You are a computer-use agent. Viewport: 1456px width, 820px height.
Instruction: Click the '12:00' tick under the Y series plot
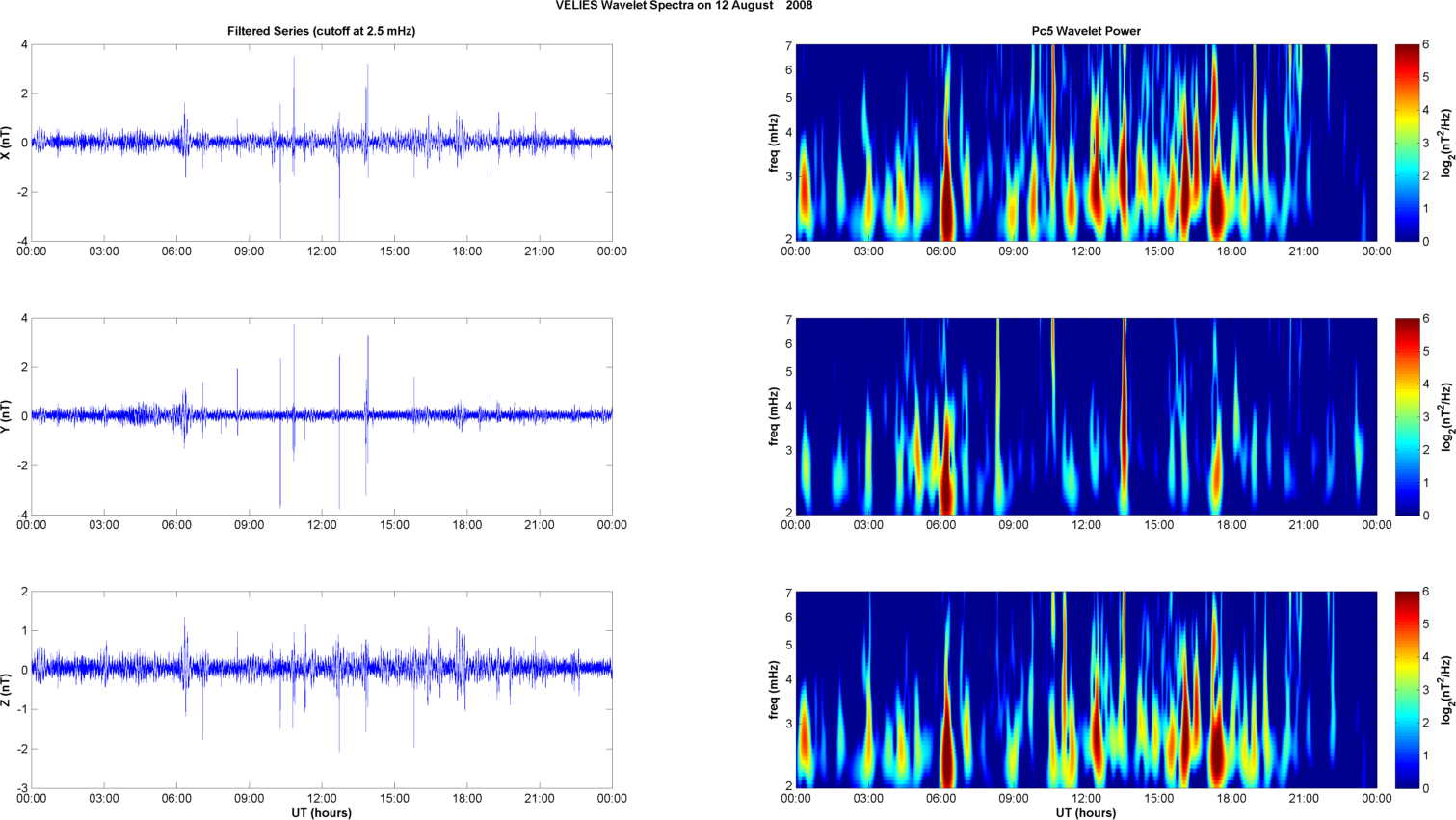[x=322, y=525]
